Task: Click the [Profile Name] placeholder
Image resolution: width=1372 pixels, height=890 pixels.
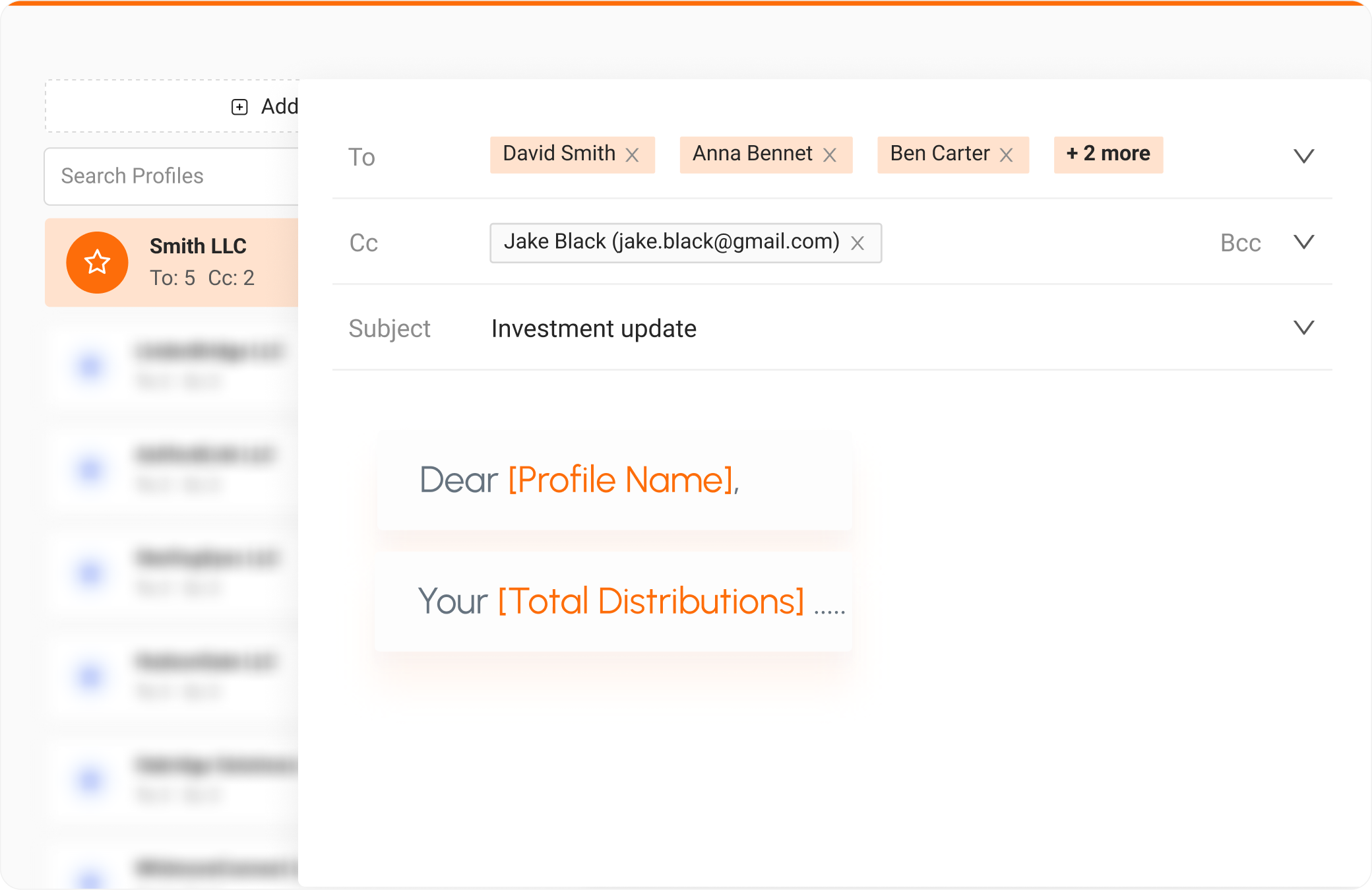Action: tap(621, 480)
